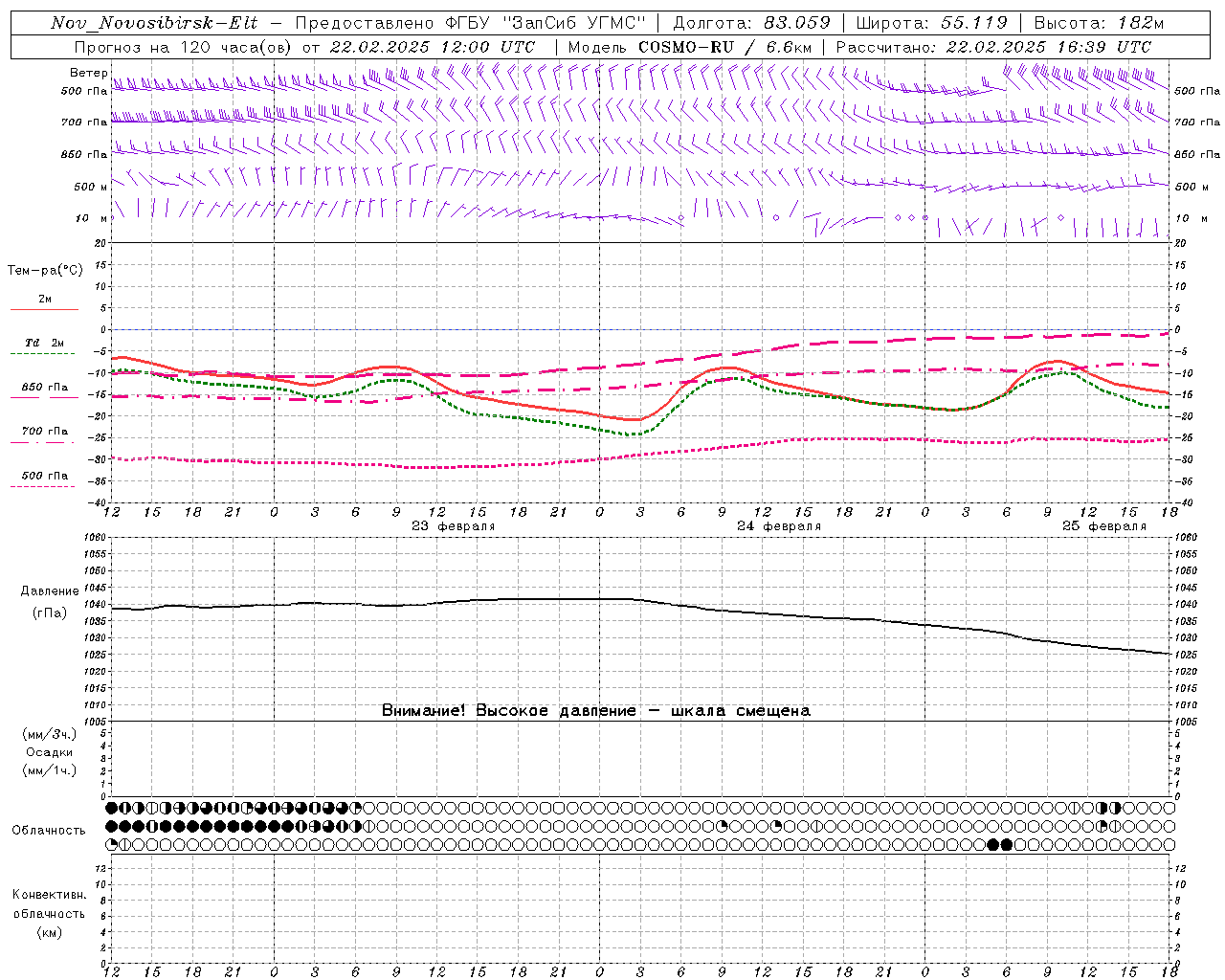Click the Облачность label

click(49, 830)
